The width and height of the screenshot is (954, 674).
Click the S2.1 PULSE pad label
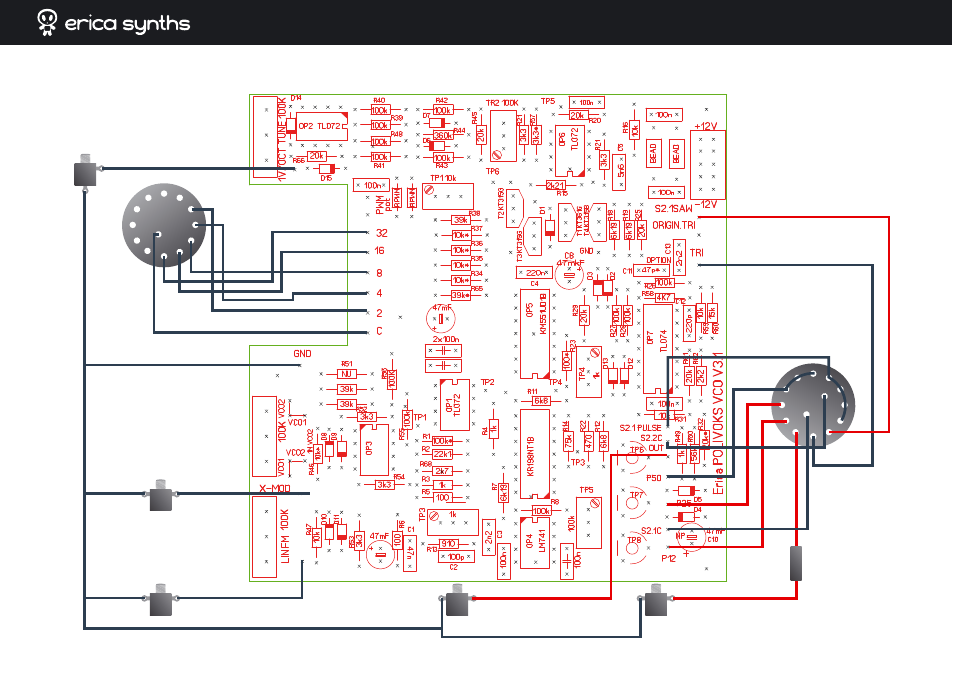pos(641,428)
